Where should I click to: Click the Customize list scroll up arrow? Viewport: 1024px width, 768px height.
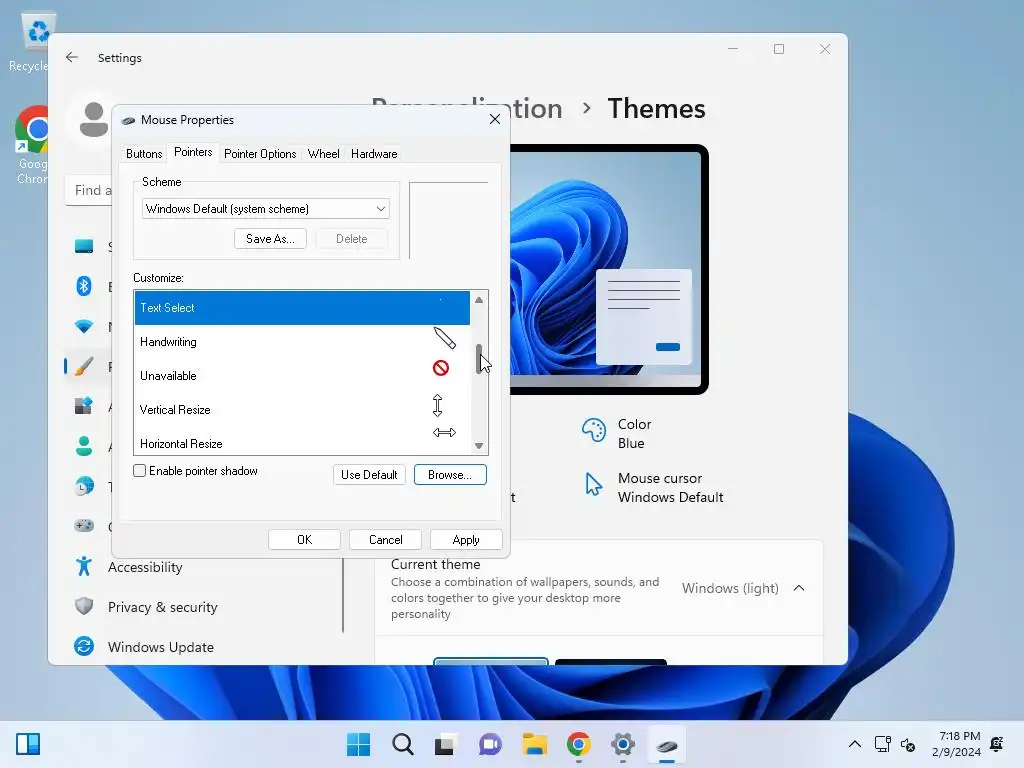click(x=479, y=300)
